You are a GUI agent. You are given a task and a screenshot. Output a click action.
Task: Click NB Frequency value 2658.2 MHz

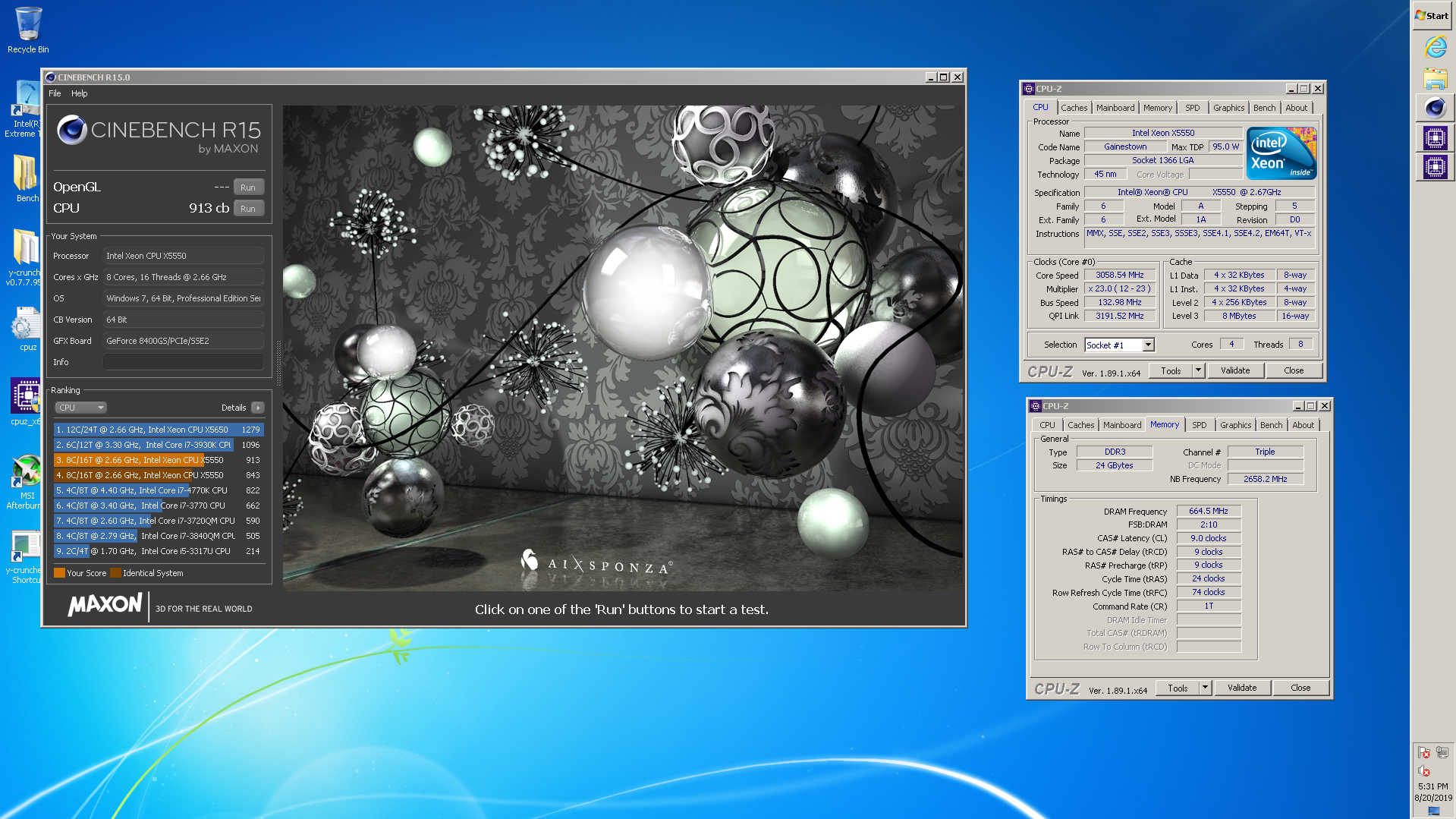[x=1265, y=479]
